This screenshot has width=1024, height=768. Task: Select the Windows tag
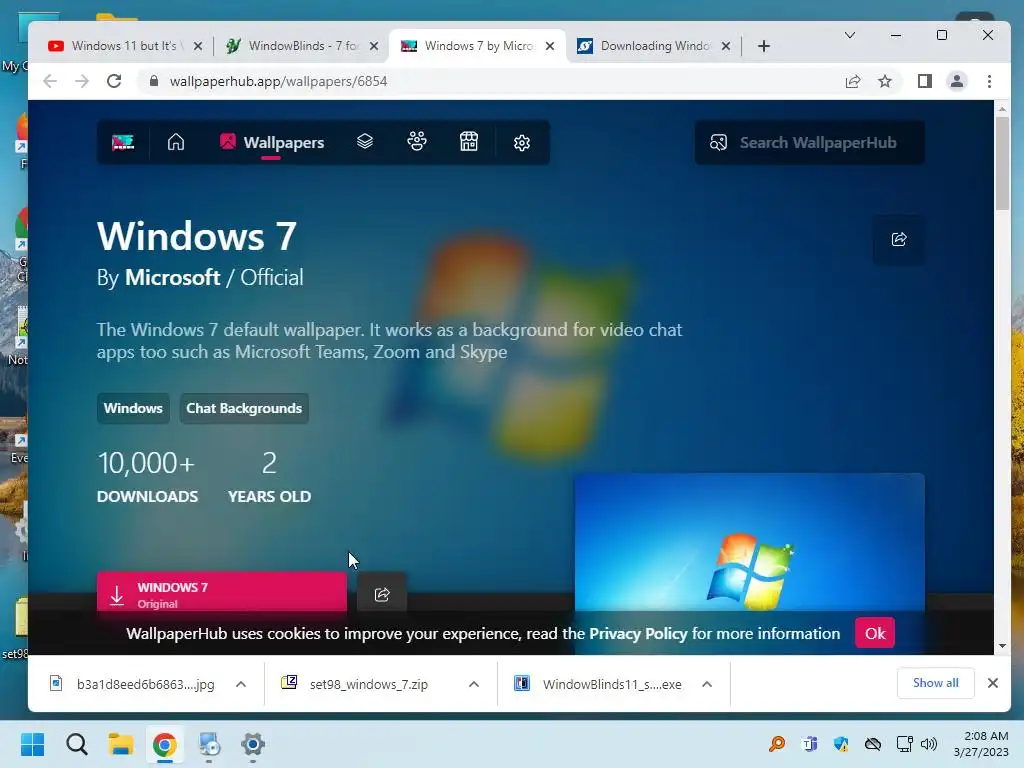(x=133, y=408)
